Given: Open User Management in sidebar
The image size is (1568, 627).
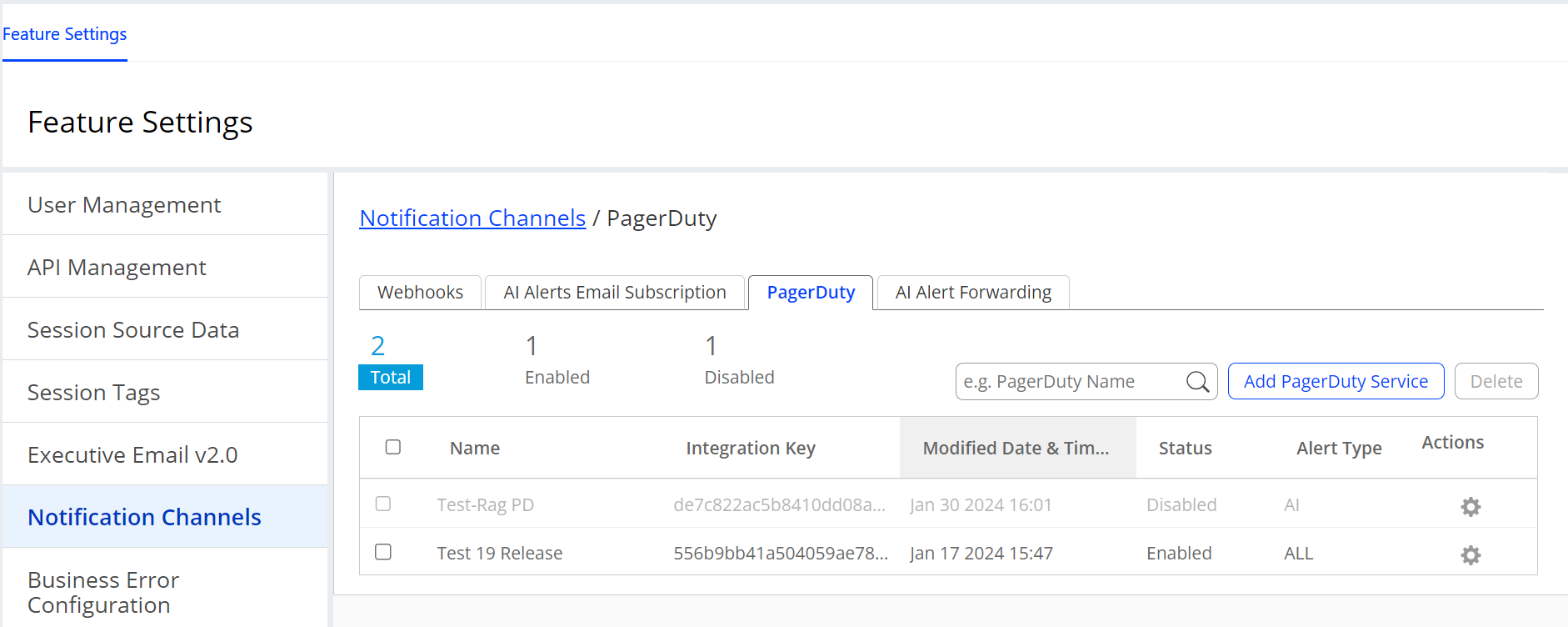Looking at the screenshot, I should 124,205.
